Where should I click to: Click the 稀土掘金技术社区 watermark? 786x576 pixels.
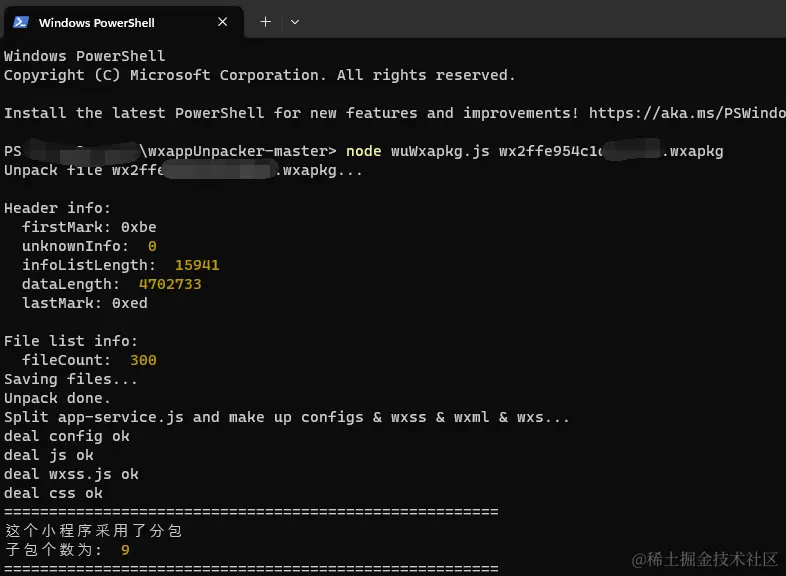(704, 559)
